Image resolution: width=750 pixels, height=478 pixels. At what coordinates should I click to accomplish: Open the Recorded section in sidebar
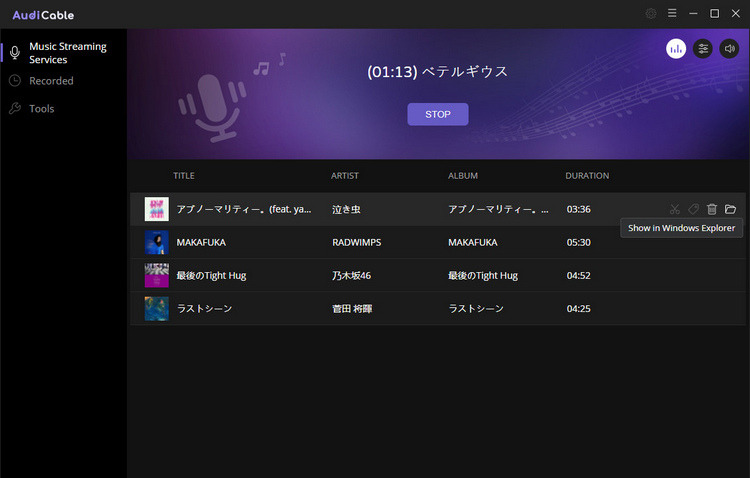click(51, 81)
